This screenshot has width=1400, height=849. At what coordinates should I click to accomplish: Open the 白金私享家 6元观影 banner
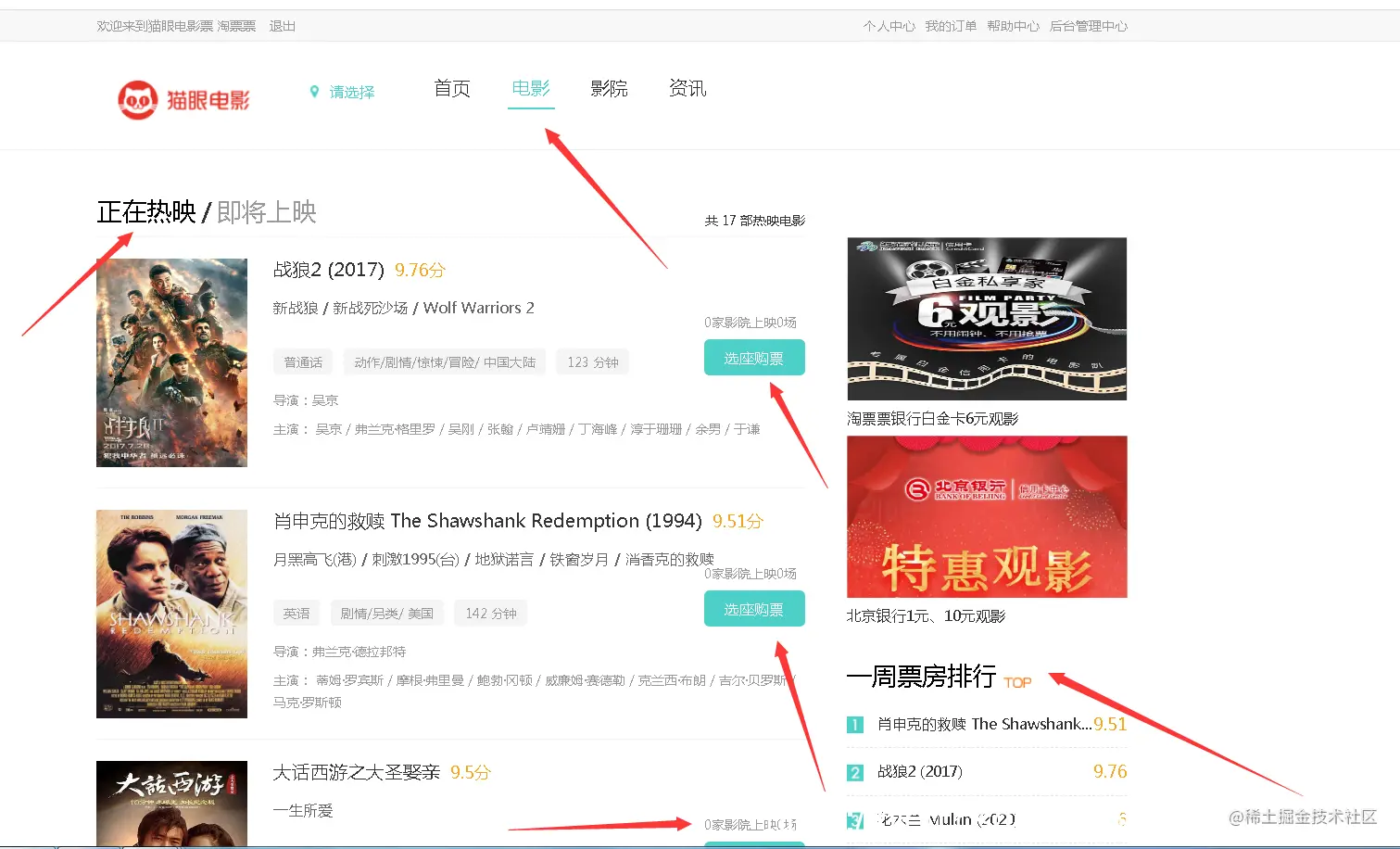[x=987, y=319]
